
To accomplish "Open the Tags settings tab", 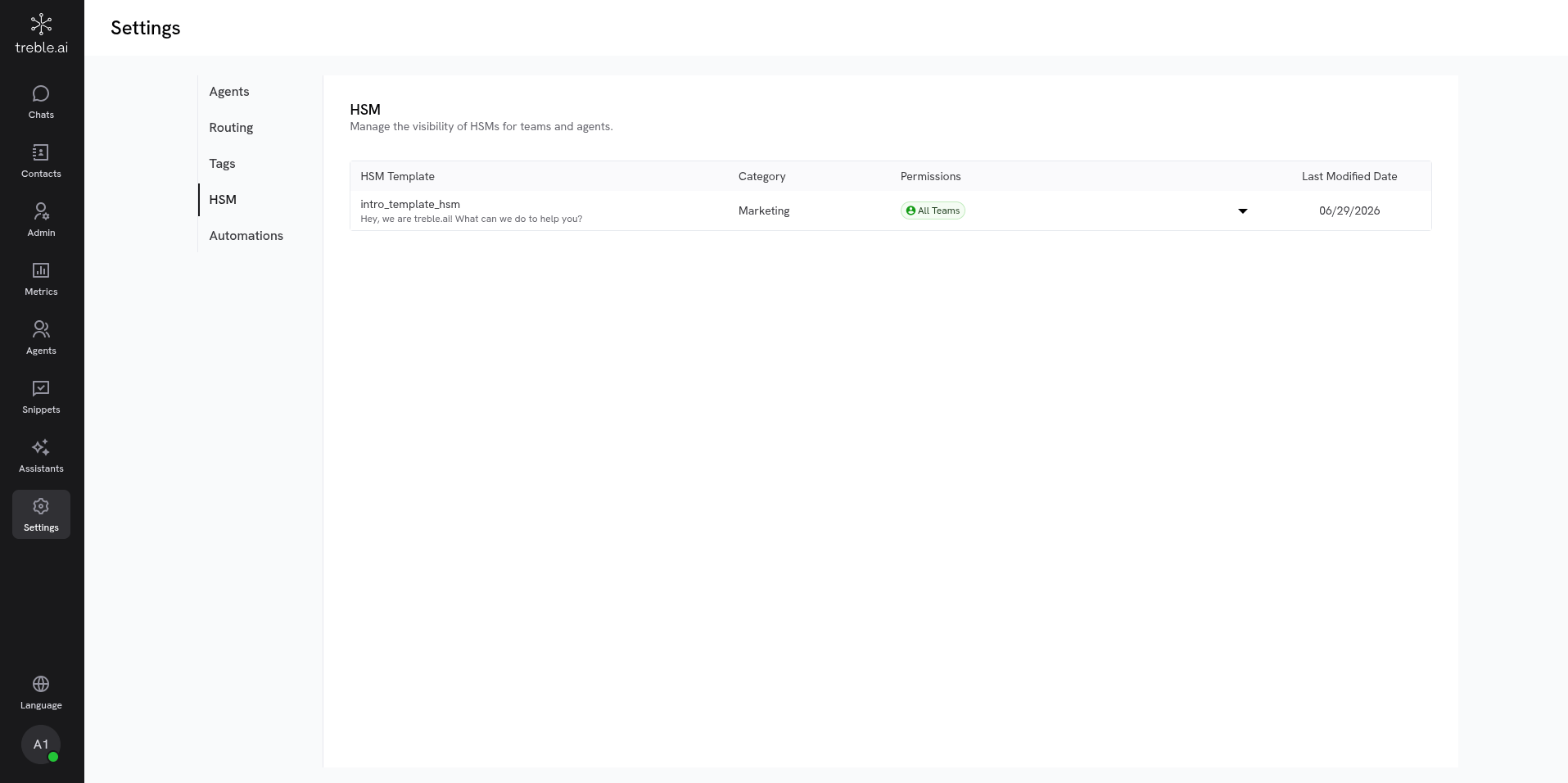I will [222, 164].
